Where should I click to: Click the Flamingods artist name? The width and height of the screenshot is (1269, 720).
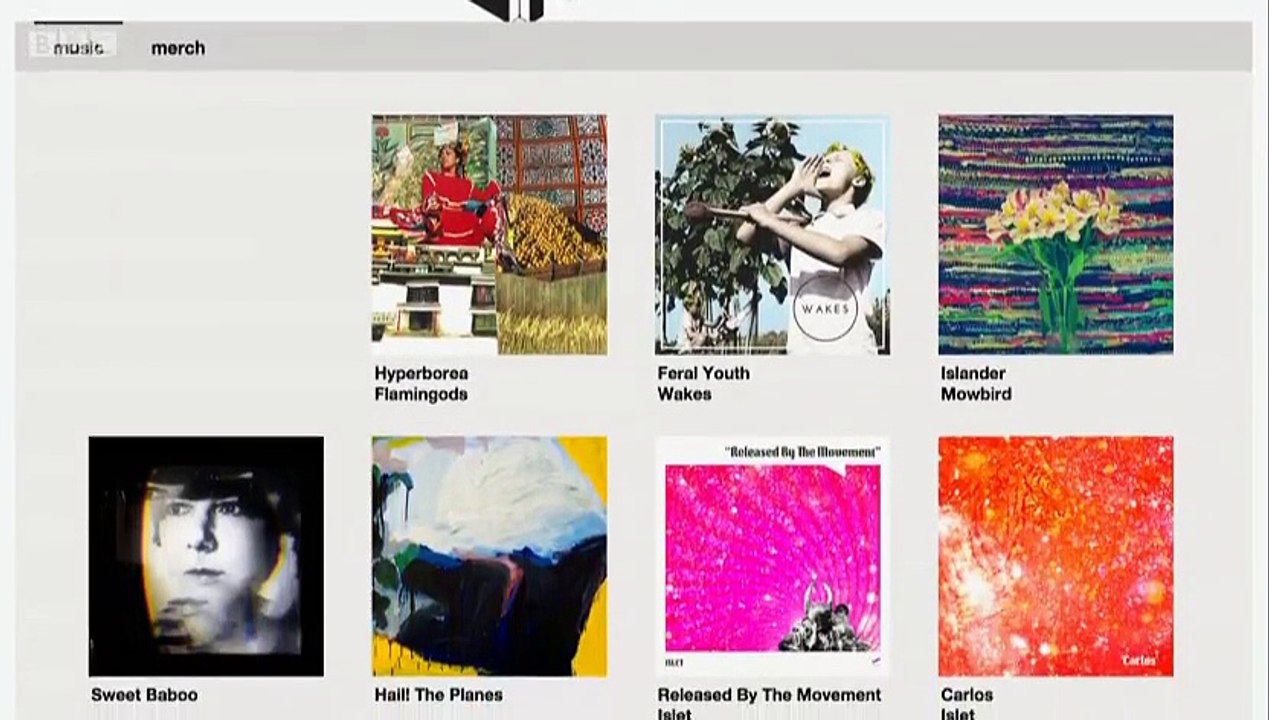click(x=421, y=394)
